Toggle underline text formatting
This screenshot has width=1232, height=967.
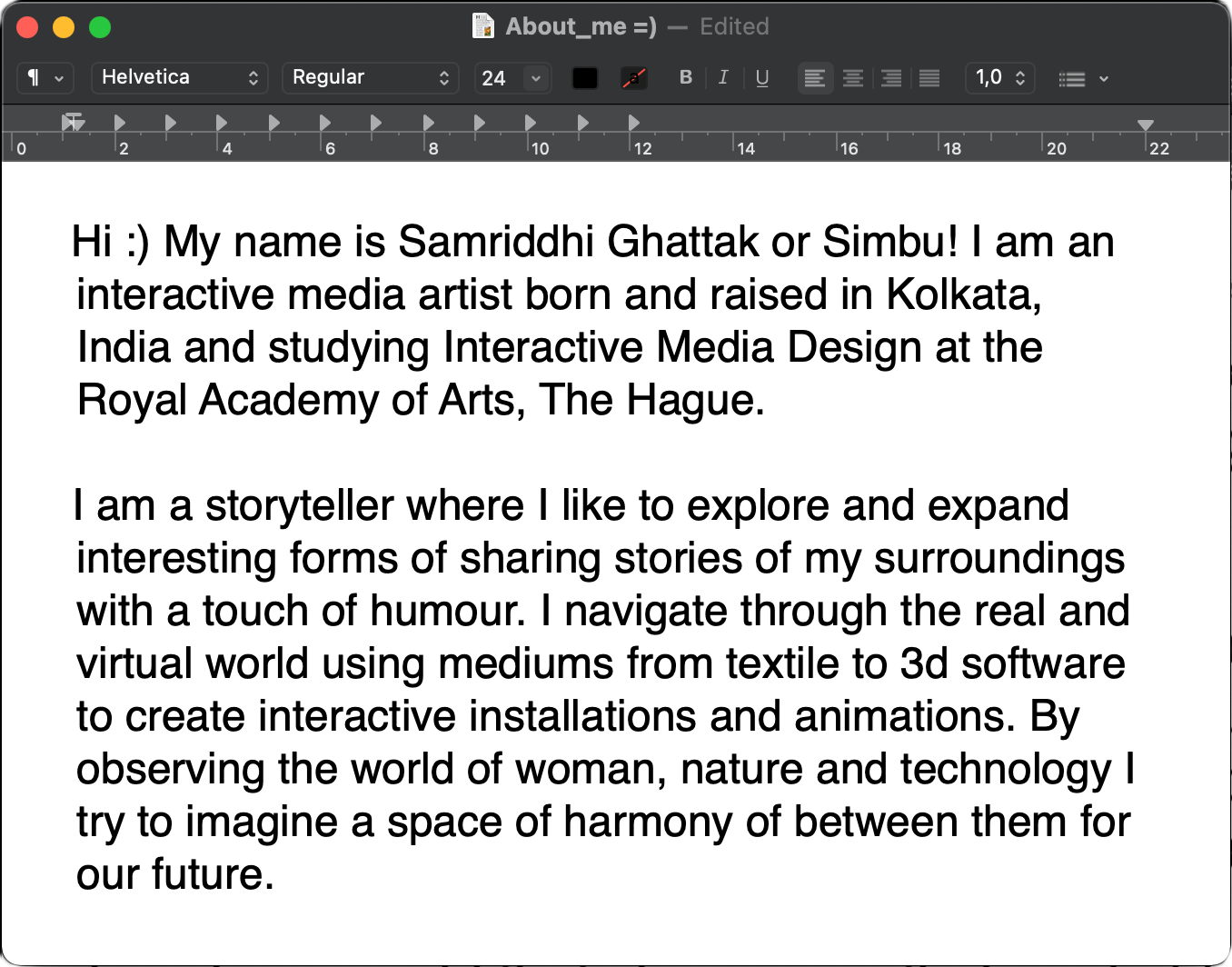[x=762, y=78]
